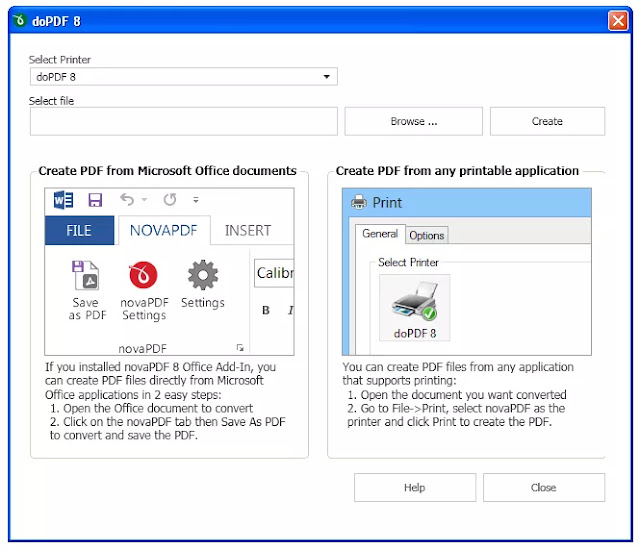Toggle Bold B formatting button
This screenshot has width=640, height=551.
click(x=266, y=310)
